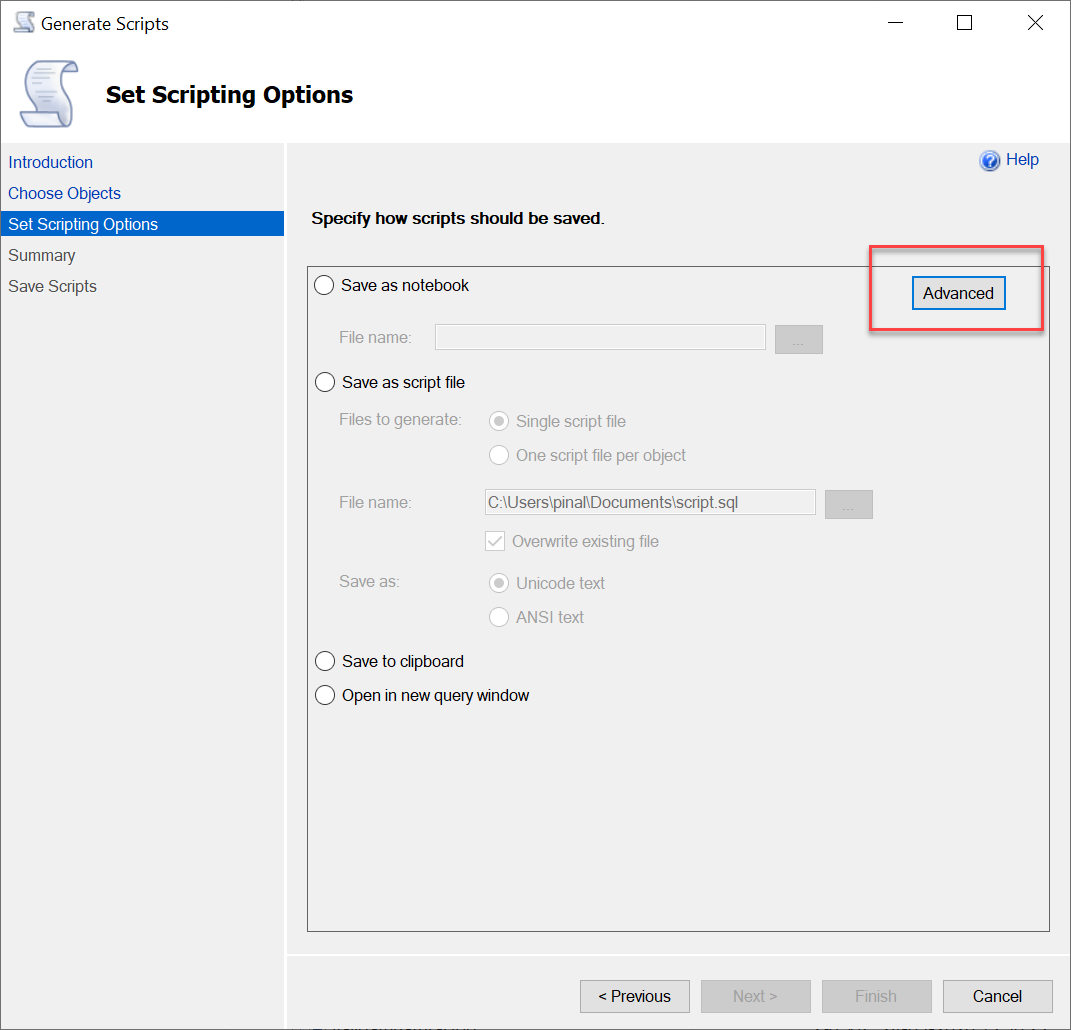Select Save as script file option
The width and height of the screenshot is (1071, 1030).
coord(324,382)
